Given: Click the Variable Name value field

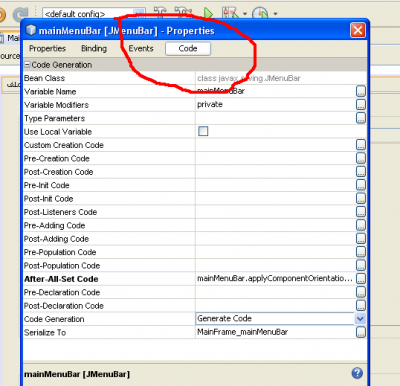Looking at the screenshot, I should tap(275, 91).
